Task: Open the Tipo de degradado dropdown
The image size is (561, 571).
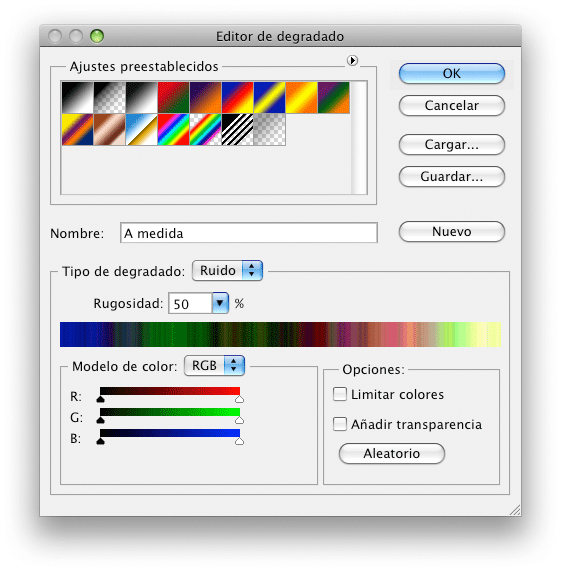Action: click(227, 271)
